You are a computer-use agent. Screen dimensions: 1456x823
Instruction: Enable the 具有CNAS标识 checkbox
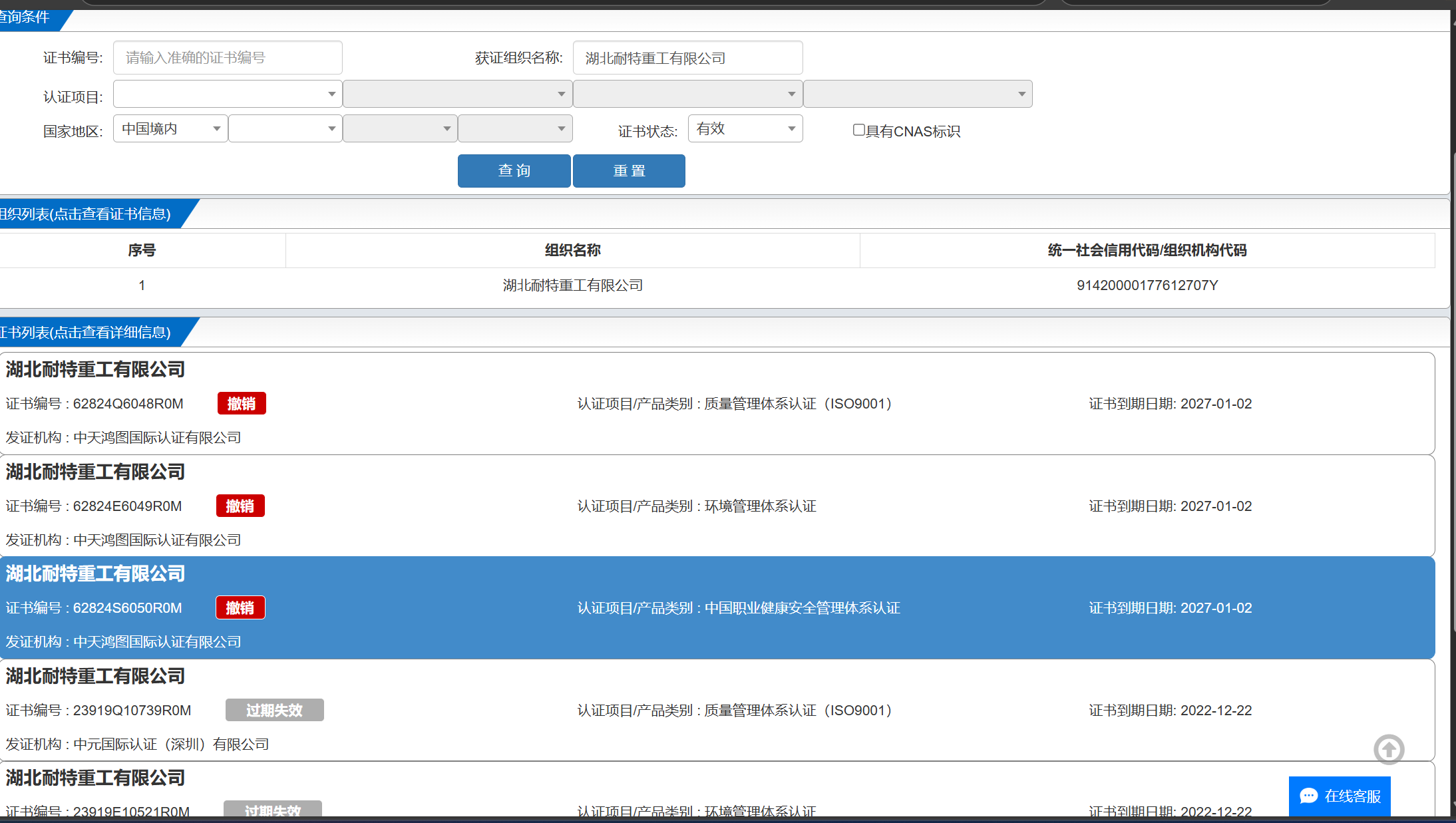(858, 130)
